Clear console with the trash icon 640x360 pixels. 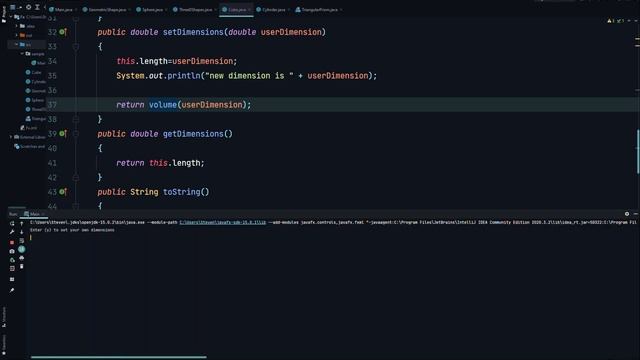(x=22, y=267)
